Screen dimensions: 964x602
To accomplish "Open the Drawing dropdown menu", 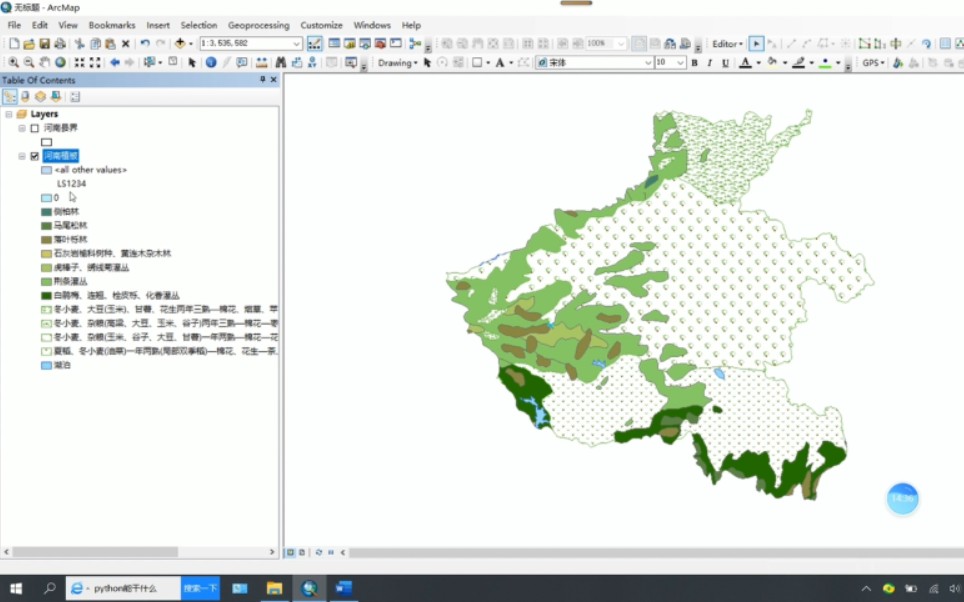I will (397, 63).
